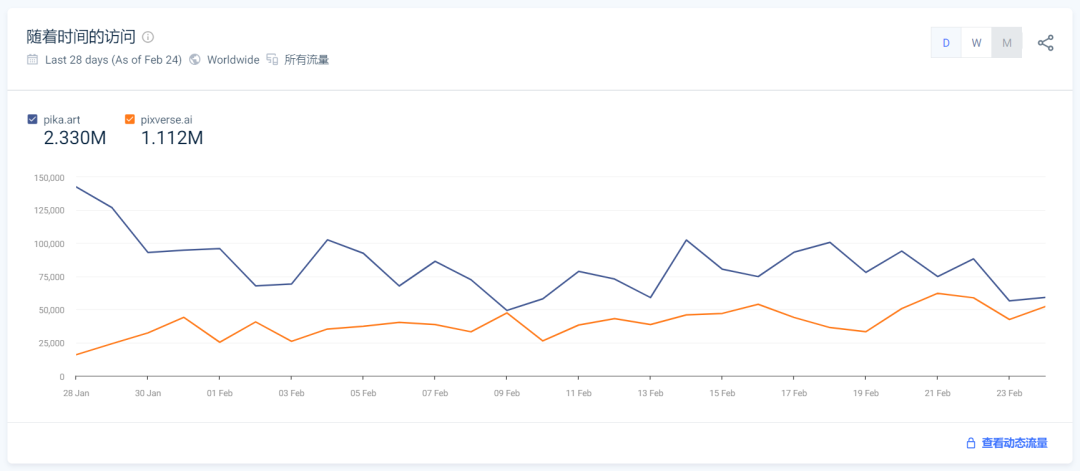
Task: Click the 30 Jan axis label
Action: click(147, 393)
